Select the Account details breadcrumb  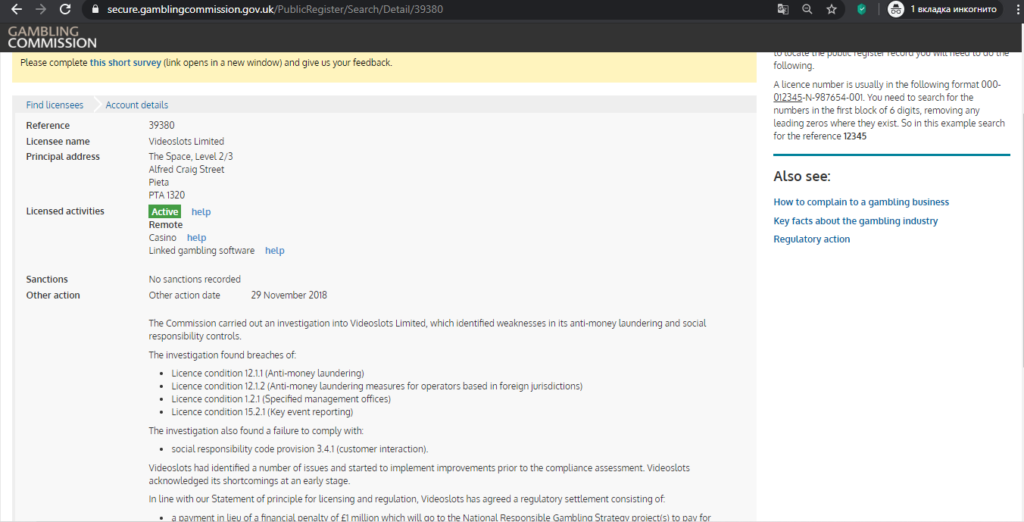(x=137, y=105)
